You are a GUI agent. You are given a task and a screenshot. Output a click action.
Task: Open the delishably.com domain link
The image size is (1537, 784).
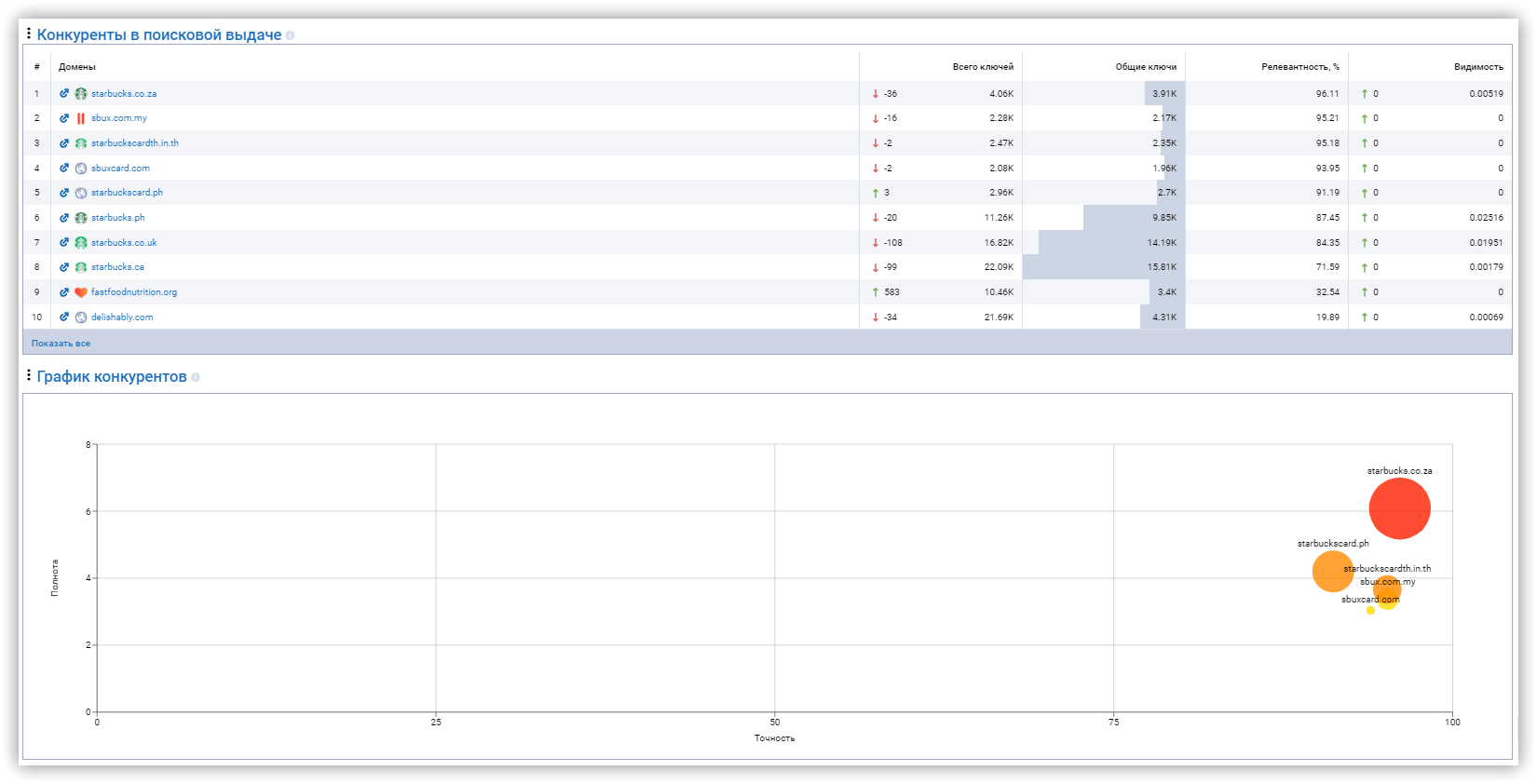(122, 318)
